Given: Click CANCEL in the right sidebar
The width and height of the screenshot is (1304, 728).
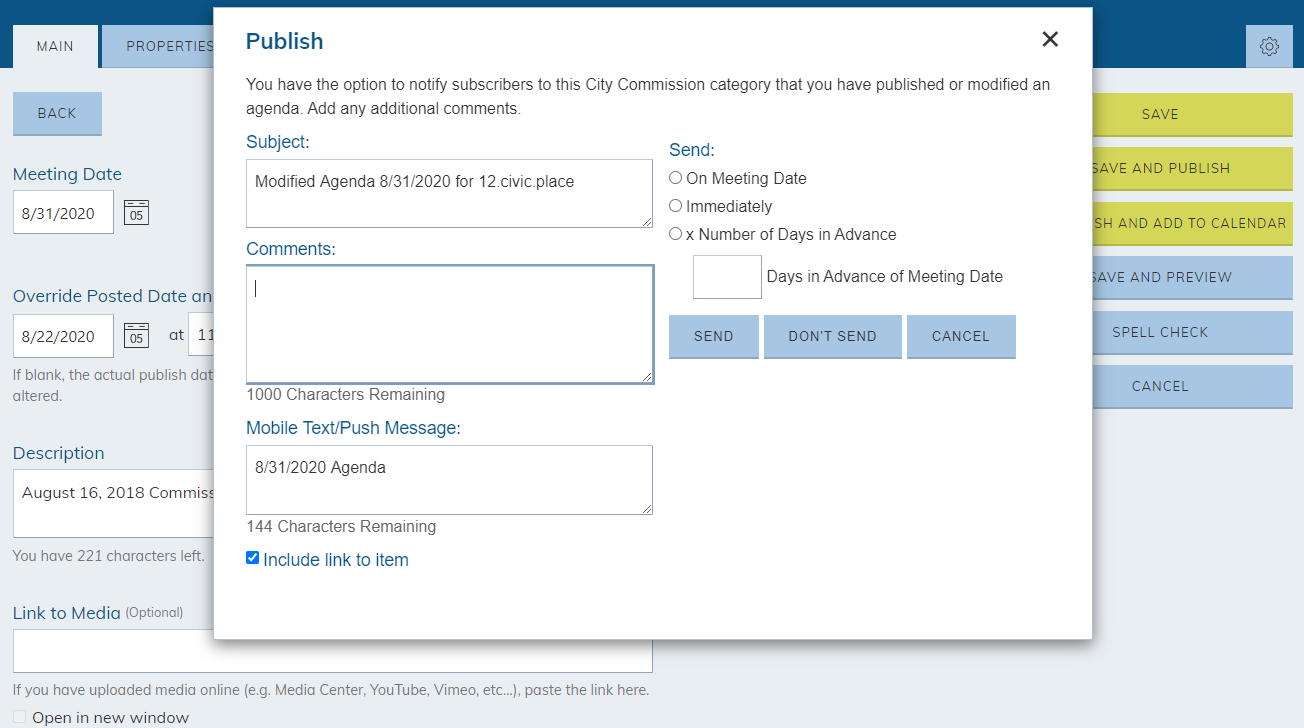Looking at the screenshot, I should pos(1192,386).
